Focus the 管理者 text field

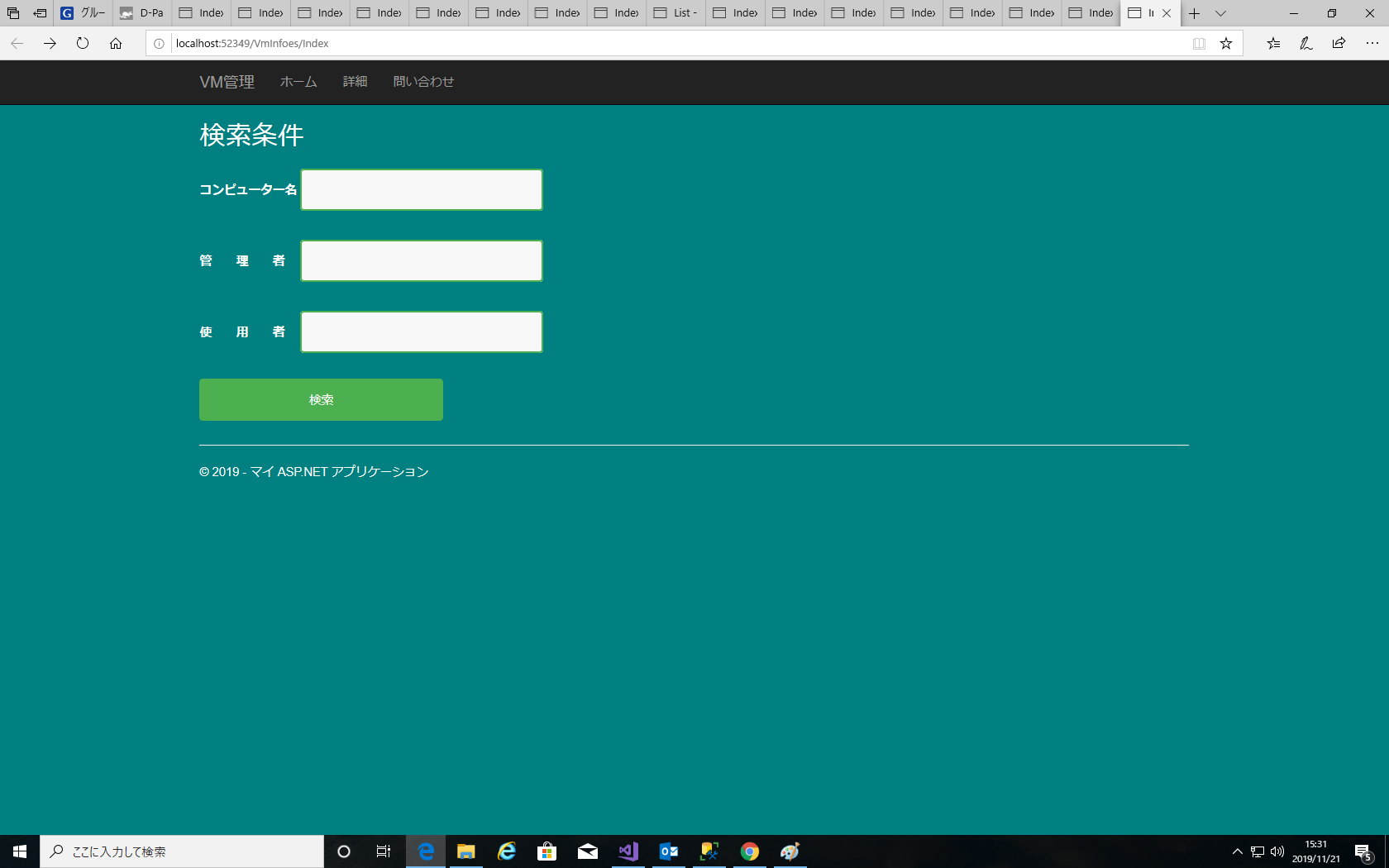422,261
